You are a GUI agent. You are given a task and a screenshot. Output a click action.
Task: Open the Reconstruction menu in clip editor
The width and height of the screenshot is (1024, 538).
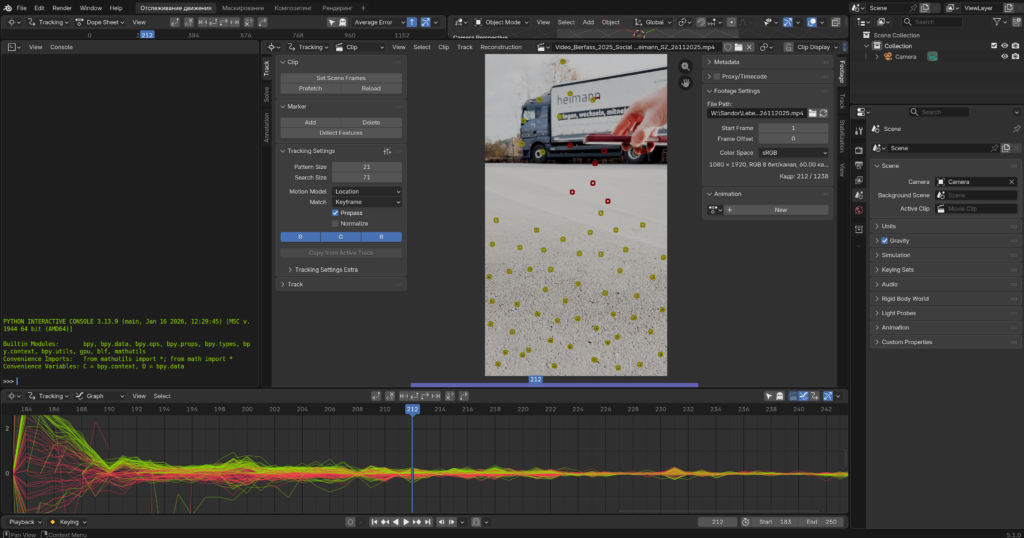[x=501, y=47]
